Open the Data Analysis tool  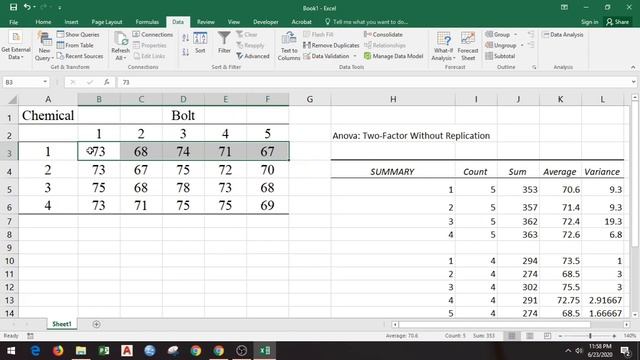(563, 35)
